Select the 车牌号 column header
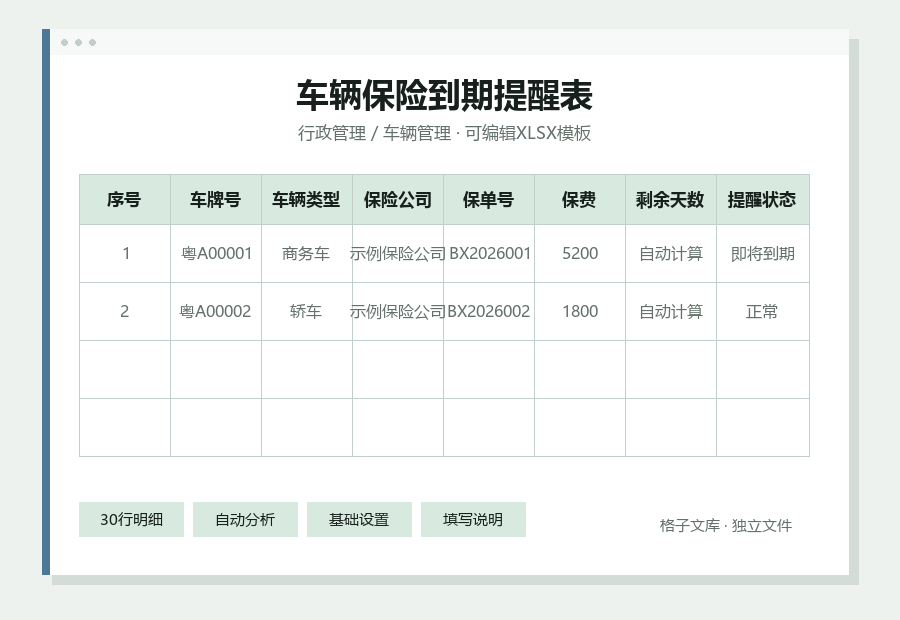This screenshot has height=620, width=900. click(216, 200)
